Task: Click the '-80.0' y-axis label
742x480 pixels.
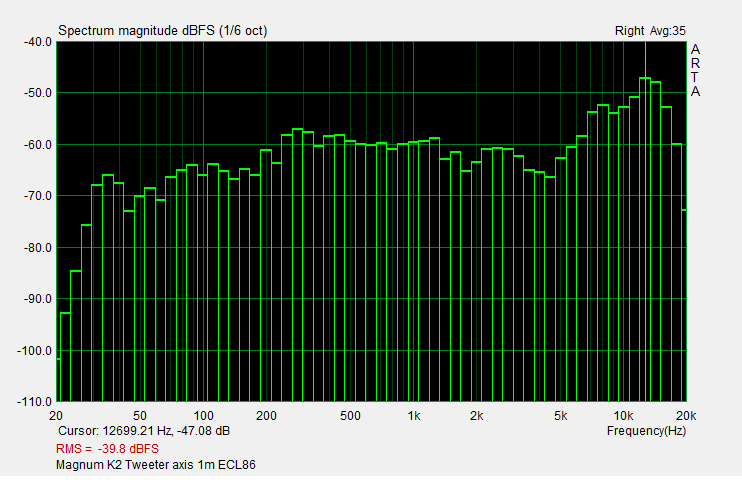Action: click(37, 248)
